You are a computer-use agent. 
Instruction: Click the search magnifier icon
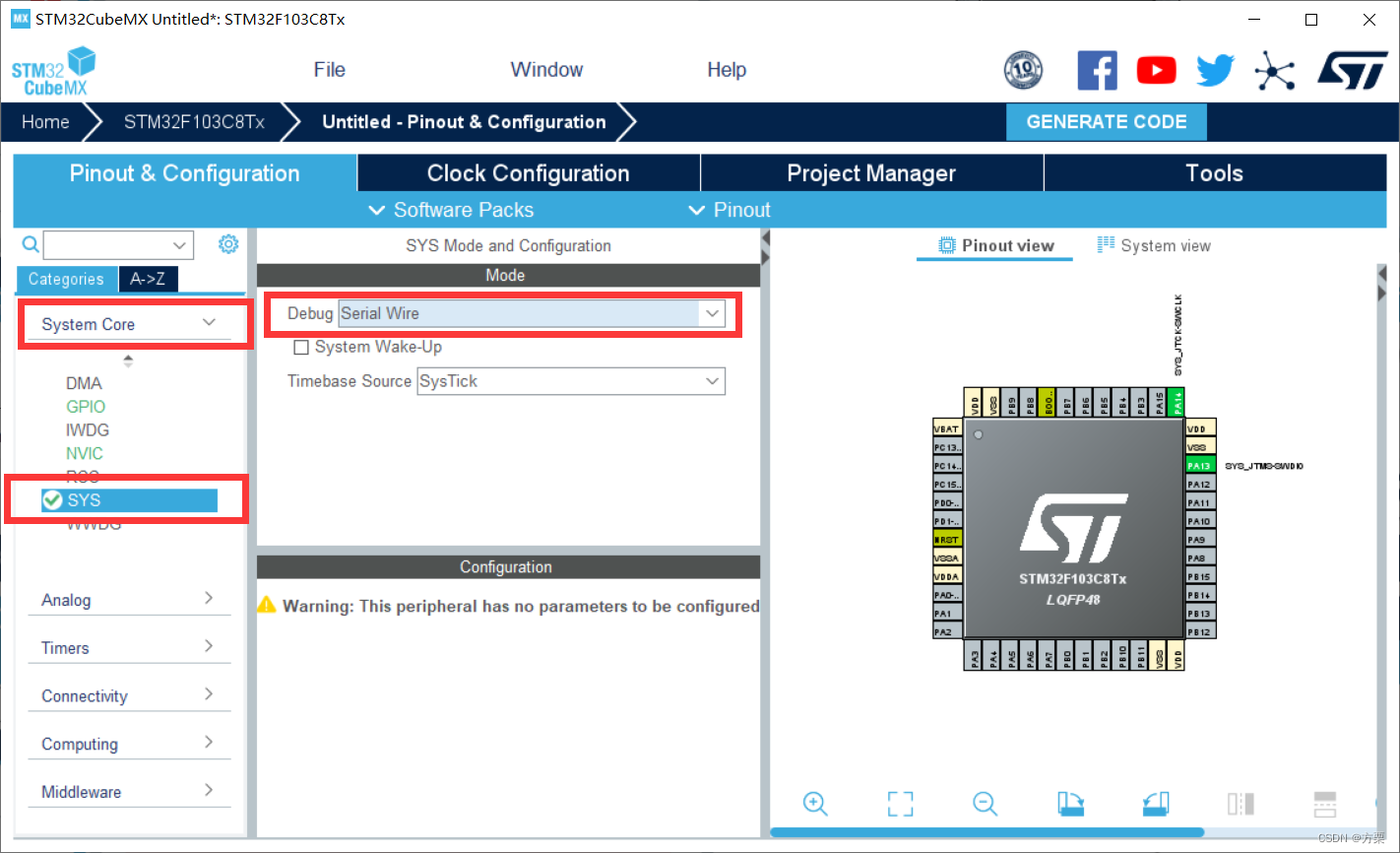[31, 244]
